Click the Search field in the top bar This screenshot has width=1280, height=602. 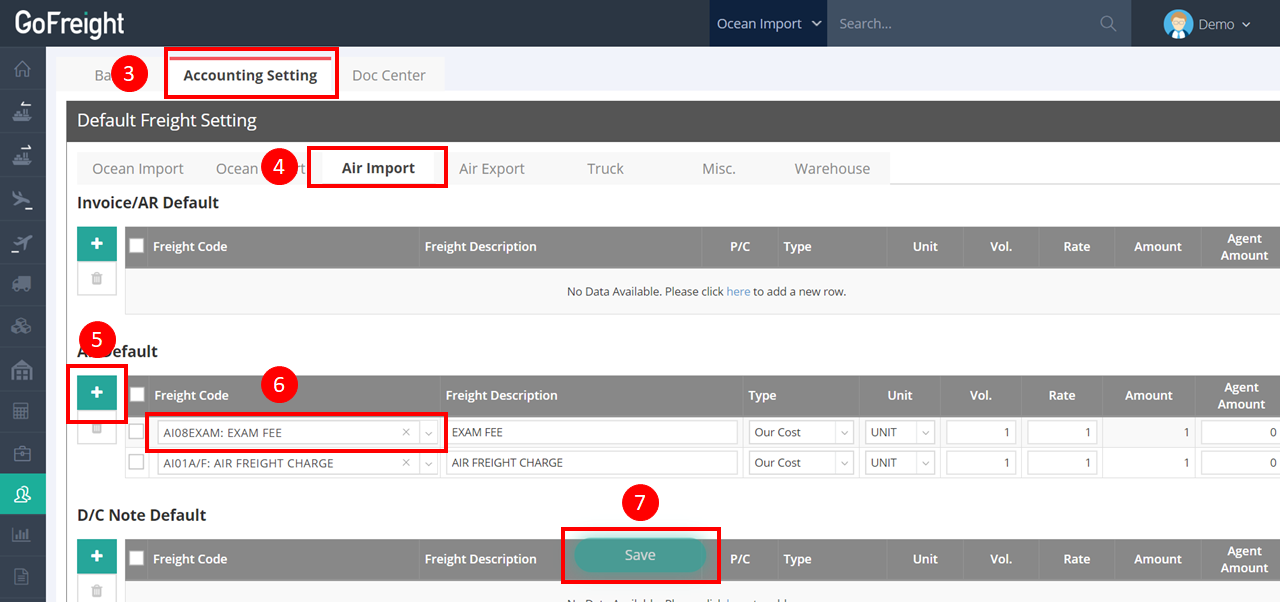click(970, 23)
